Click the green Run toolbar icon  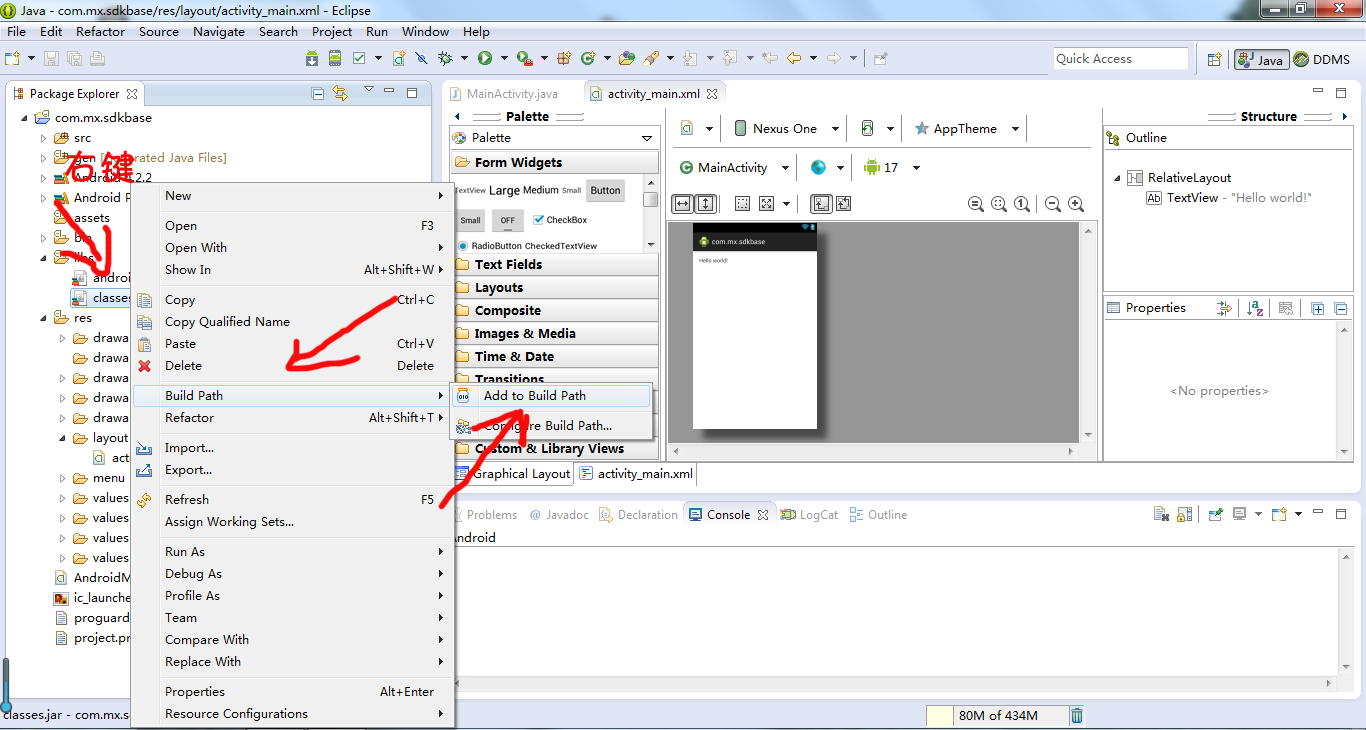pos(485,58)
